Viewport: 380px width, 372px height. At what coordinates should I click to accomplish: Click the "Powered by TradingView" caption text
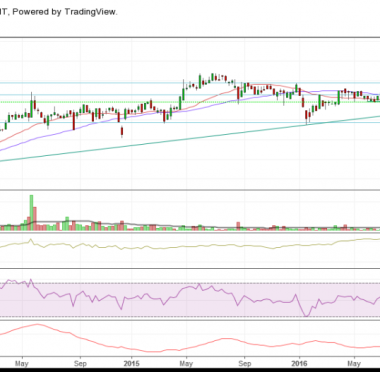65,12
